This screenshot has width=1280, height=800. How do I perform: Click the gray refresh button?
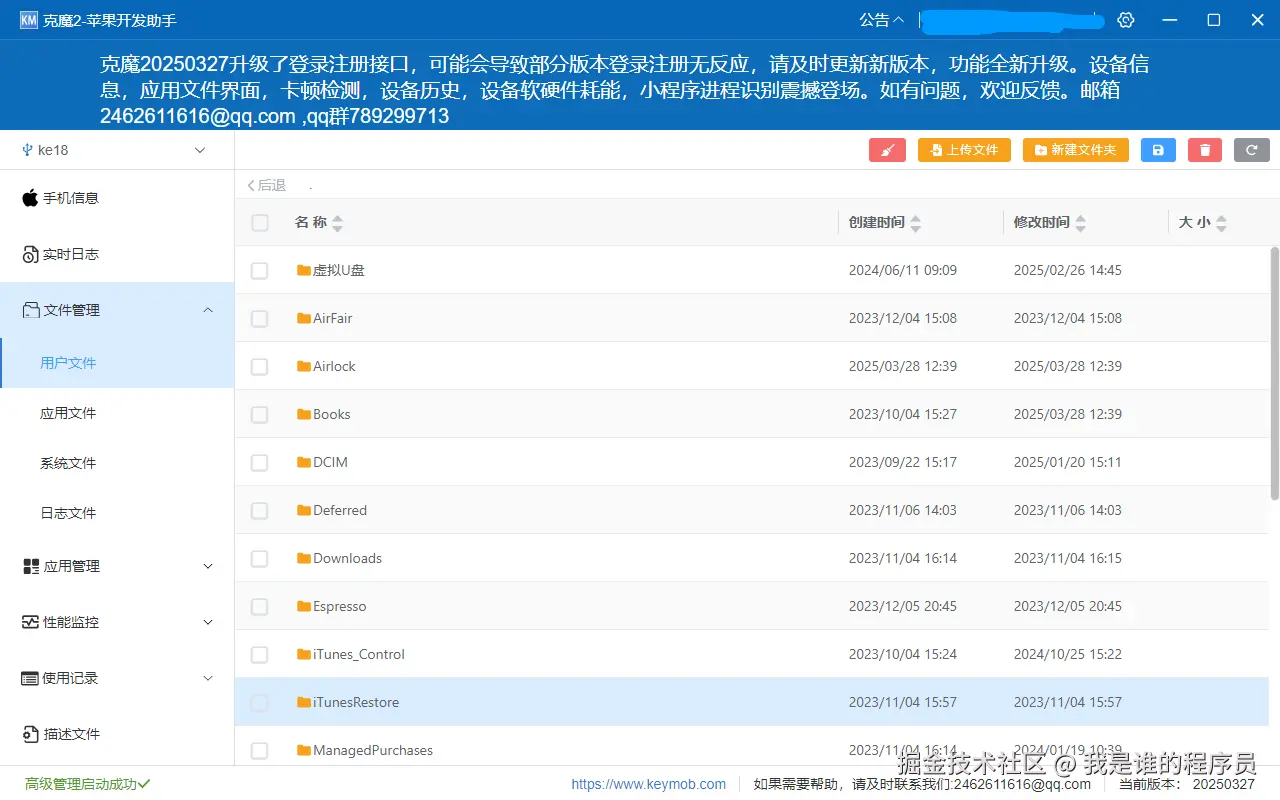point(1252,150)
